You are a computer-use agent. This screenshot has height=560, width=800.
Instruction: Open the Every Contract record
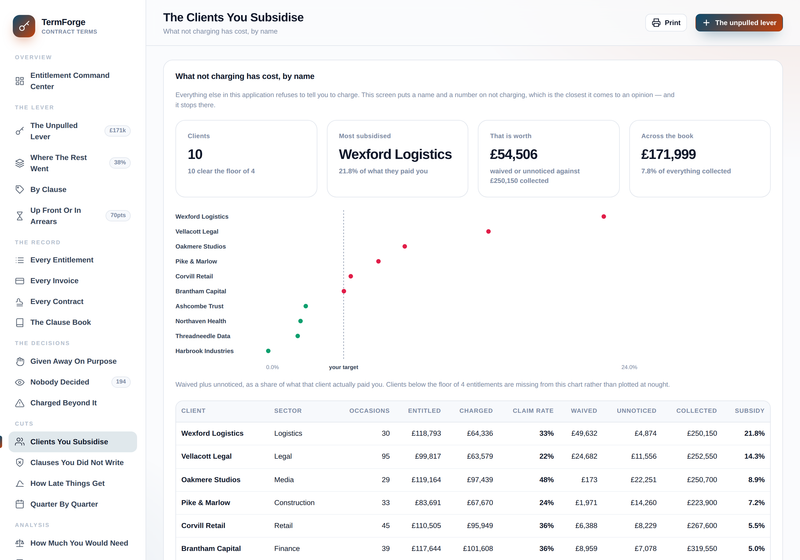point(72,302)
